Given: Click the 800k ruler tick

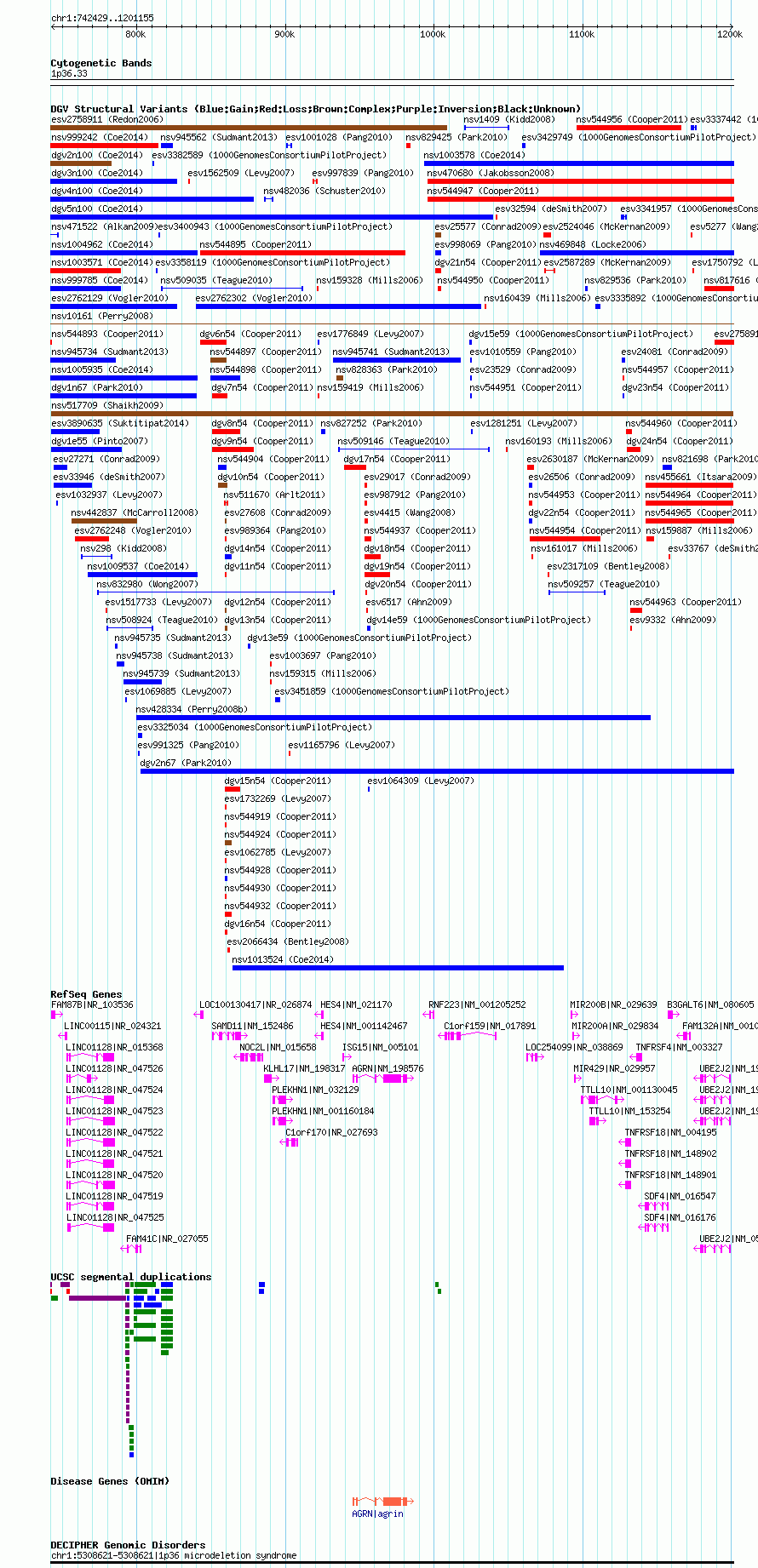Looking at the screenshot, I should 135,34.
